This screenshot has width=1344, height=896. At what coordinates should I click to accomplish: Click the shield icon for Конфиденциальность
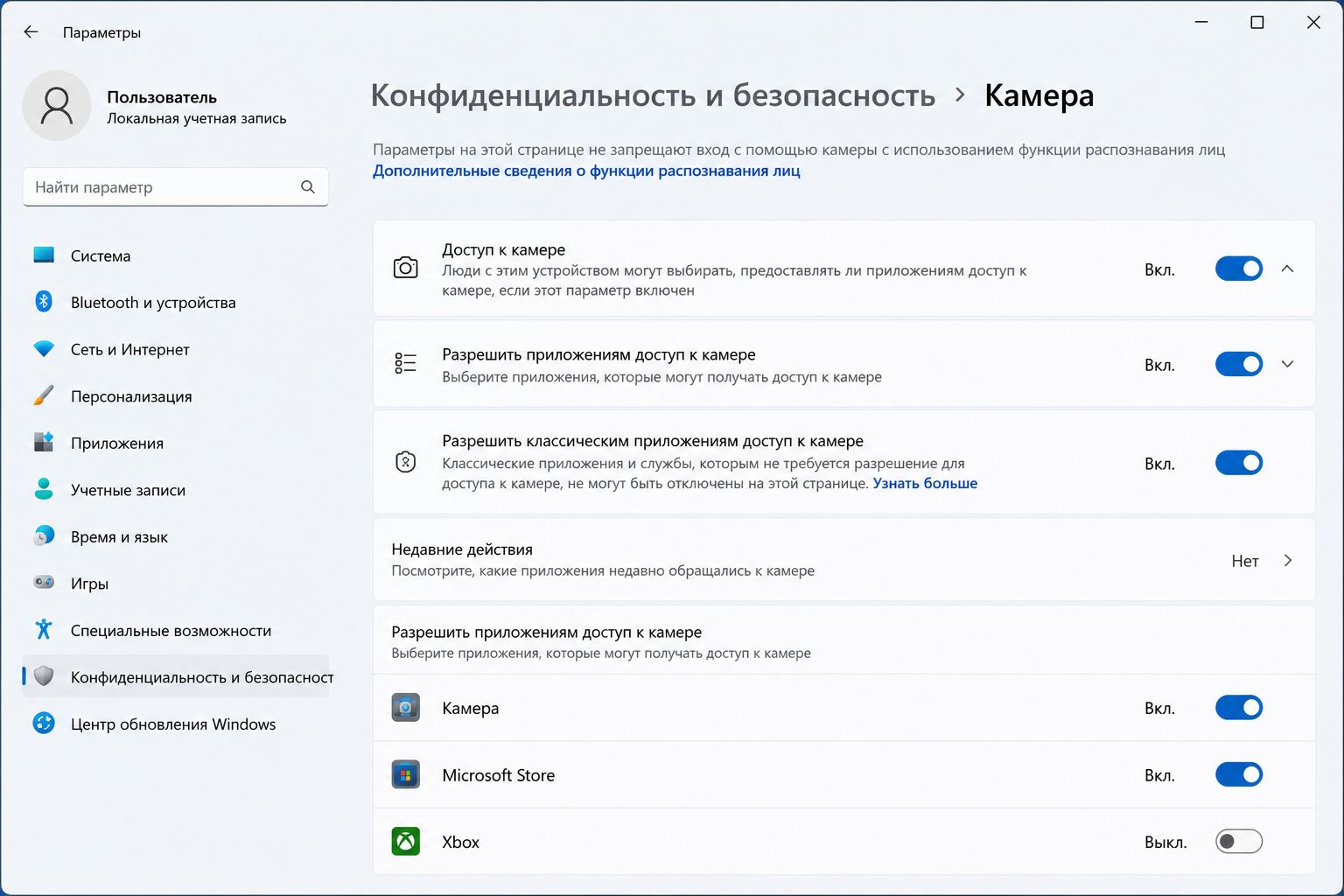[x=44, y=676]
